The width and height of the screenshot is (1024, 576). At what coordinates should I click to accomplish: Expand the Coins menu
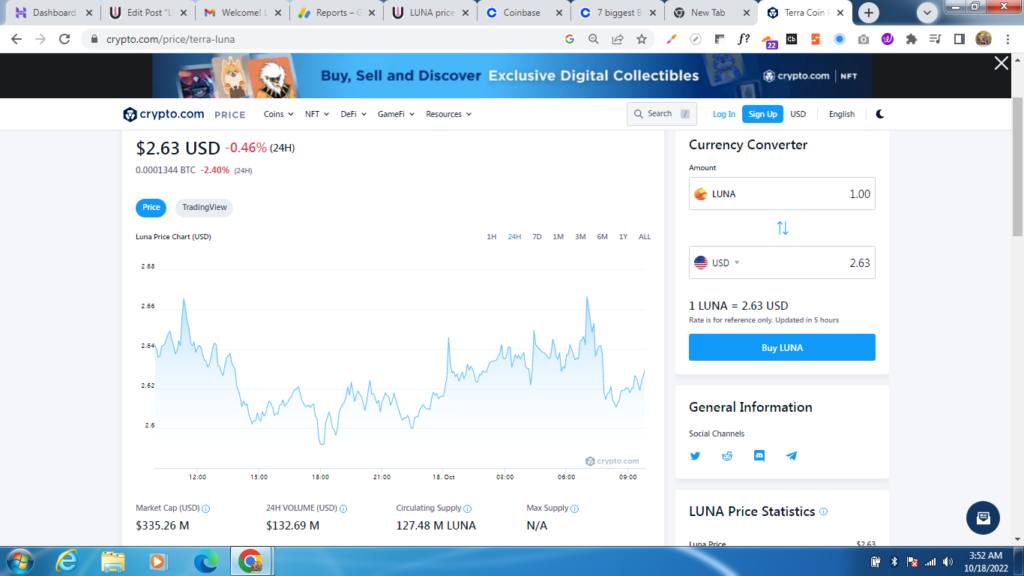pos(278,114)
